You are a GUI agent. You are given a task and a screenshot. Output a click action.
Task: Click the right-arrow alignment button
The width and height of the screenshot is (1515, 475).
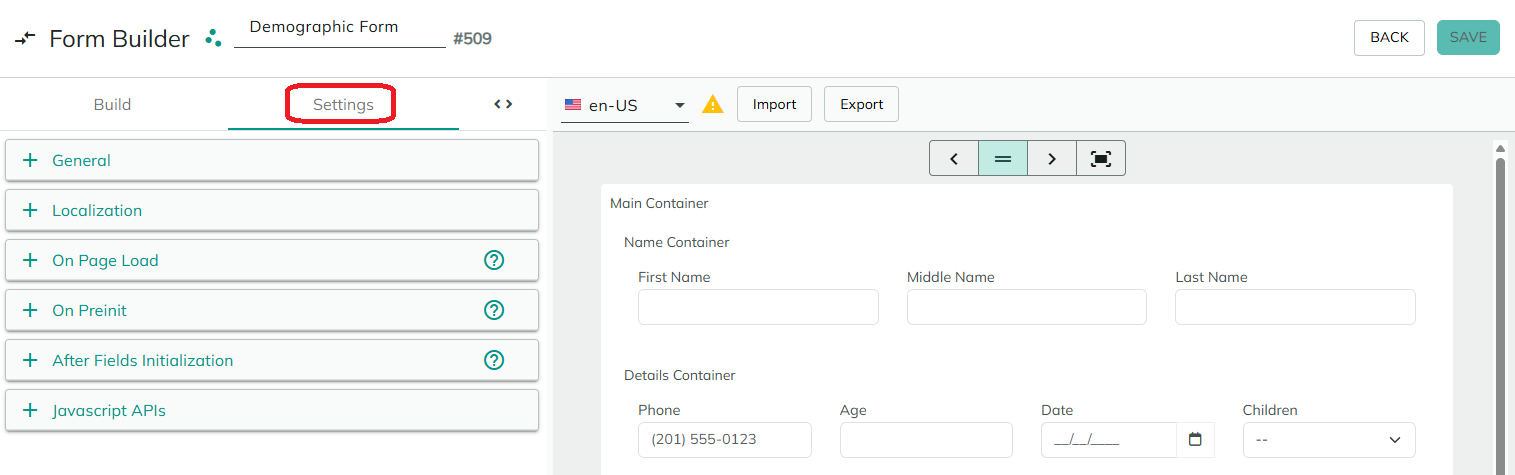(x=1052, y=158)
